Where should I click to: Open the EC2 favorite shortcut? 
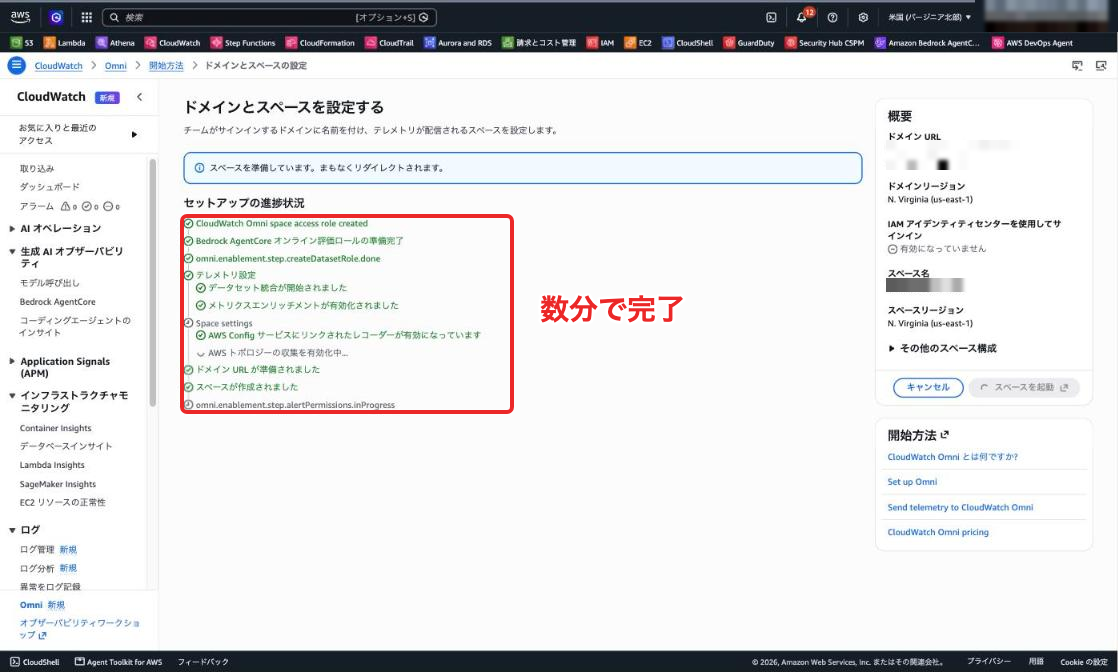click(x=638, y=43)
